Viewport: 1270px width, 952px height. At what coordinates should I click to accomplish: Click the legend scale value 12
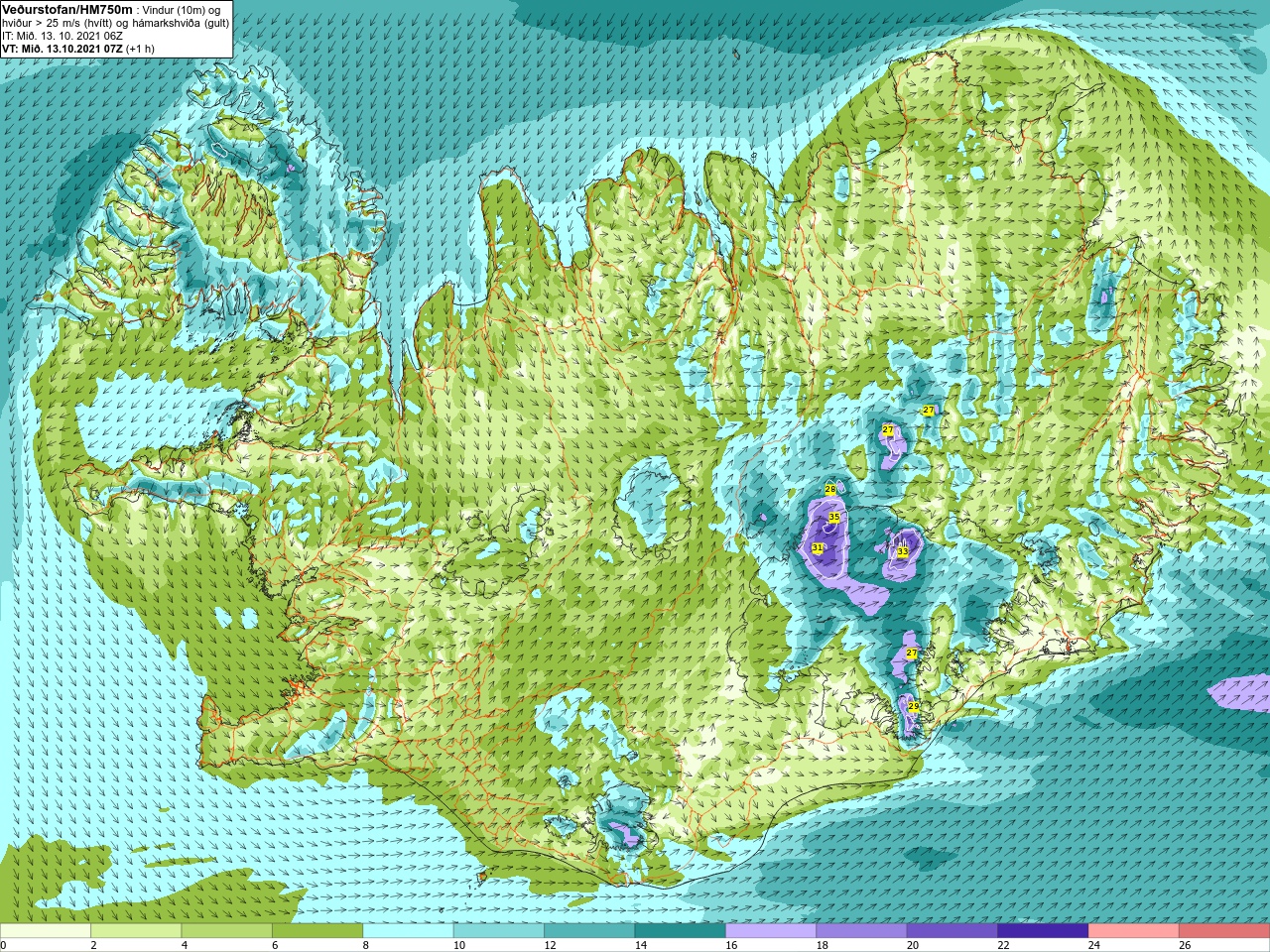tap(550, 946)
